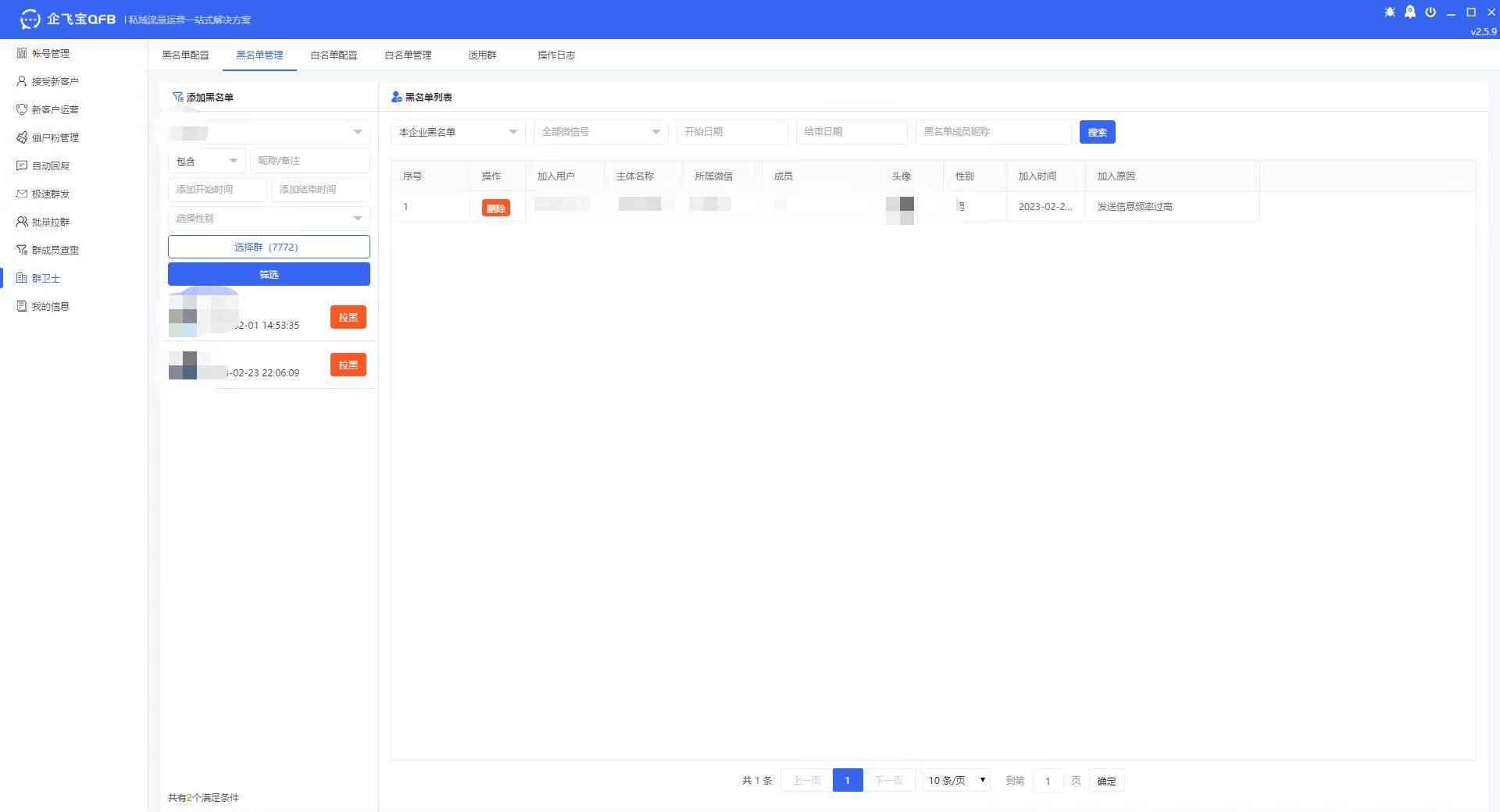Click 拉黑 for the 14:53:35 entry

pyautogui.click(x=348, y=317)
